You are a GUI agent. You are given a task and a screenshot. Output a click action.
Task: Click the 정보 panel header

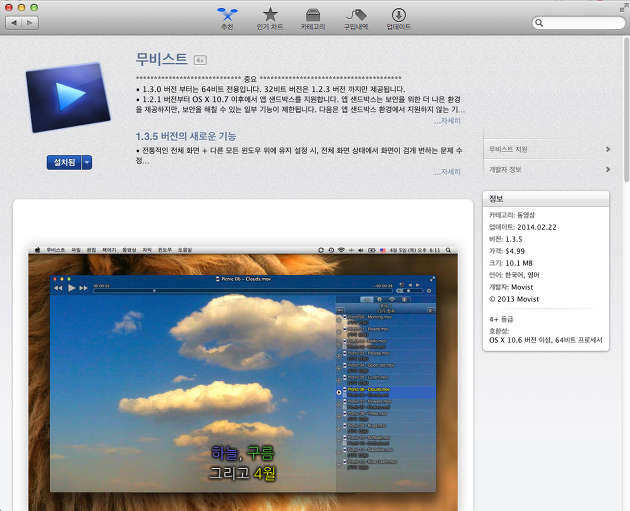click(x=546, y=199)
